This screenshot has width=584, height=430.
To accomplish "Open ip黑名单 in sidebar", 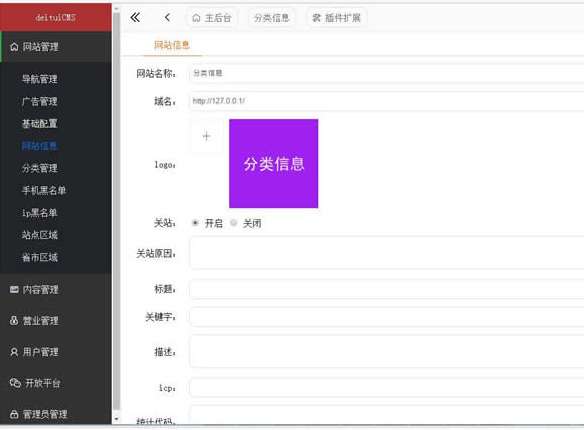I will (39, 213).
